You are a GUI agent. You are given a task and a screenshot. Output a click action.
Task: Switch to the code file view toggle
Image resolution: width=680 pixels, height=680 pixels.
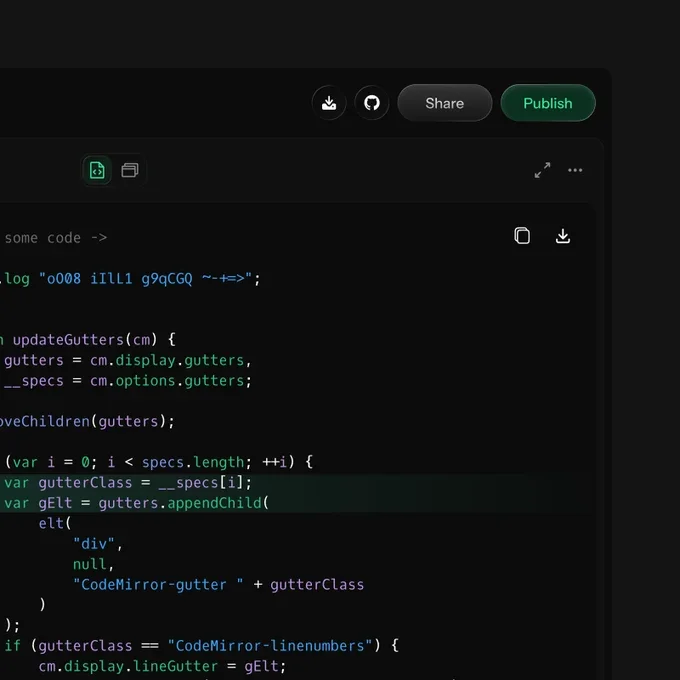coord(97,170)
